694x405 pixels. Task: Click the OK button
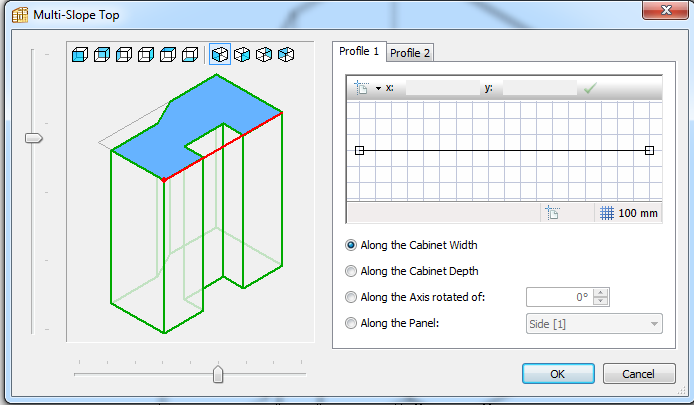(558, 374)
